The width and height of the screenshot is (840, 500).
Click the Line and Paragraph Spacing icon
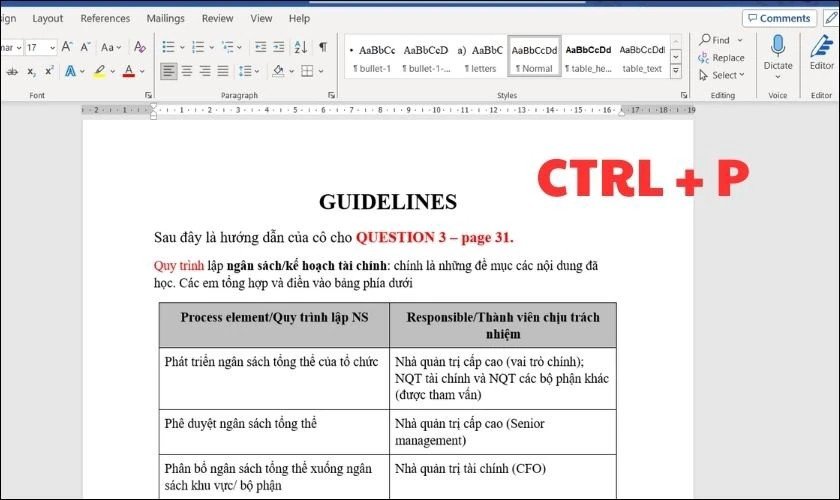pos(245,71)
